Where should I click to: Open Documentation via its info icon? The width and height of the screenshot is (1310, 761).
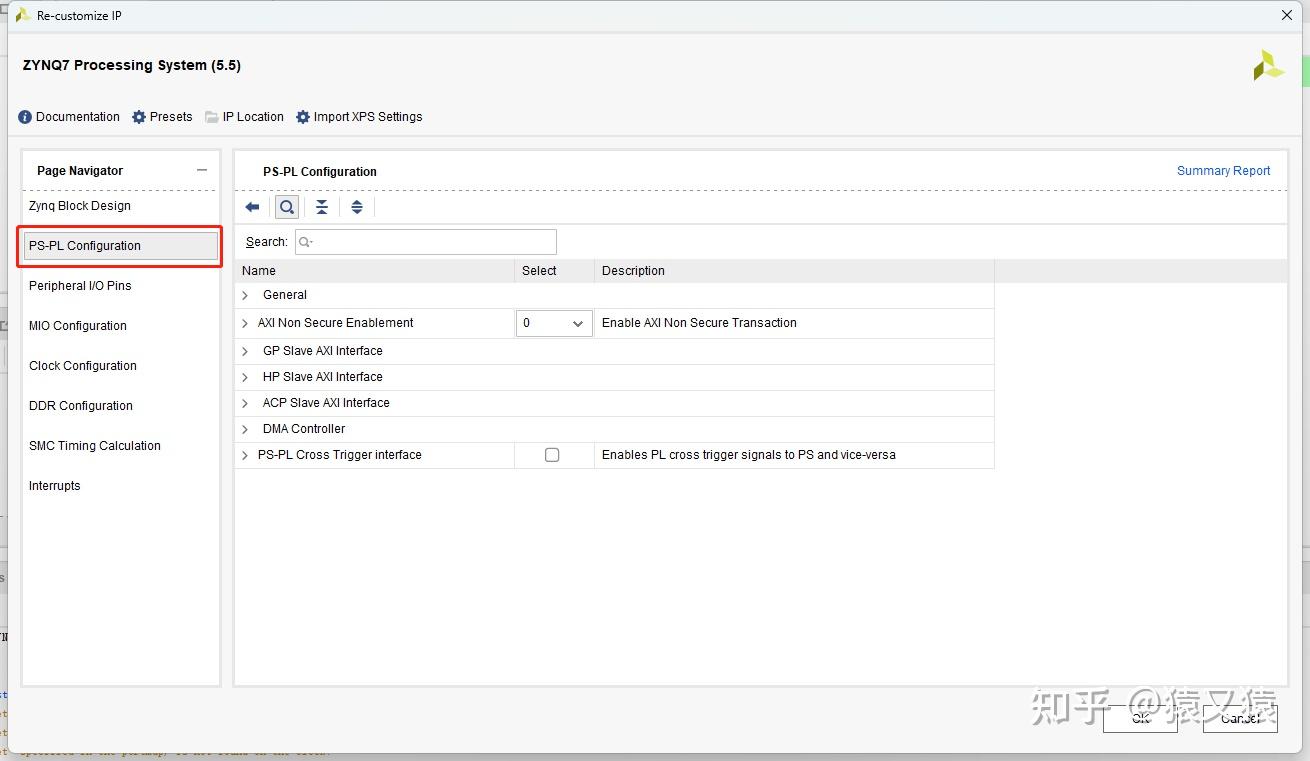pyautogui.click(x=25, y=117)
